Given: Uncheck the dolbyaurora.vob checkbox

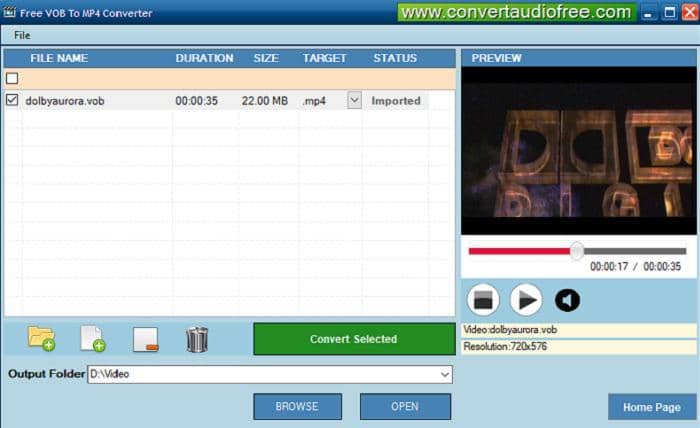Looking at the screenshot, I should tap(12, 100).
